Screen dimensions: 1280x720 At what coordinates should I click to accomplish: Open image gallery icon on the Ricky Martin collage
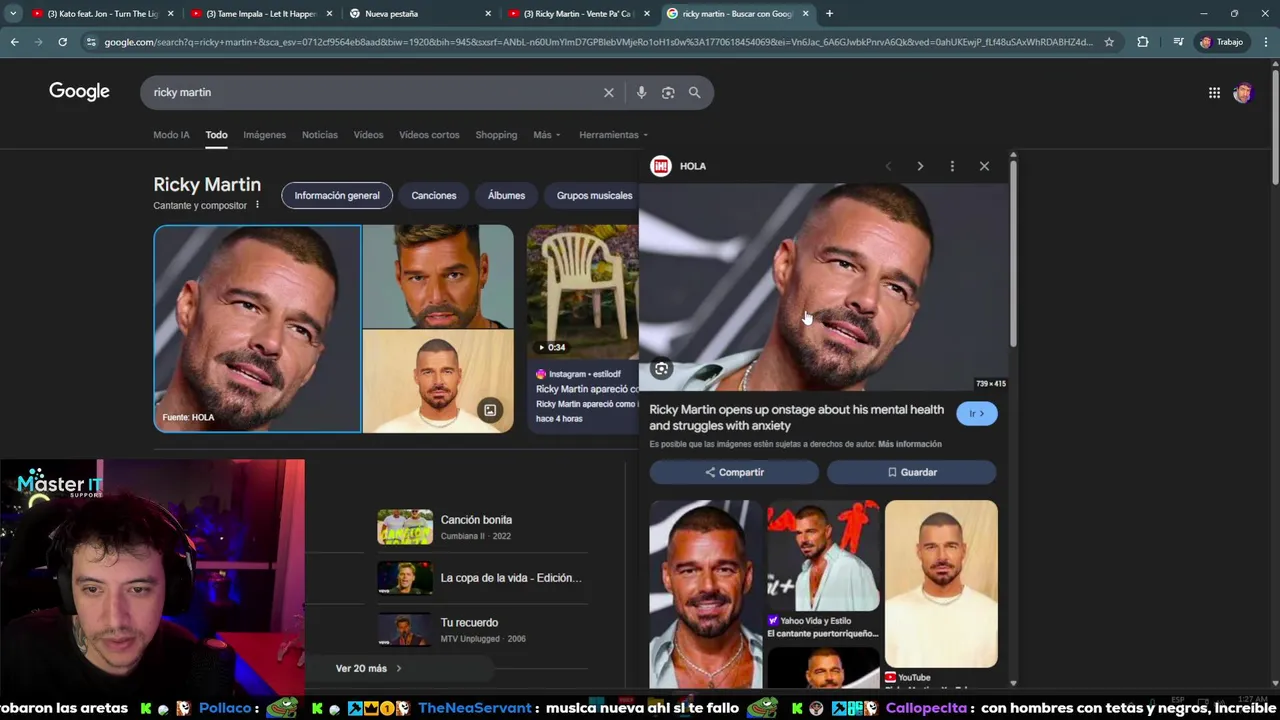[490, 410]
